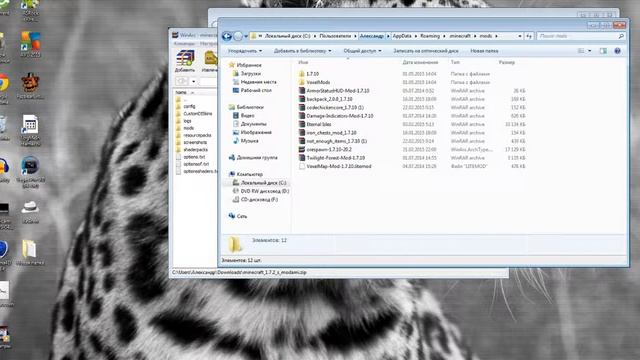Viewport: 640px width, 360px height.
Task: Select config folder in WinRAR list
Action: 189,107
